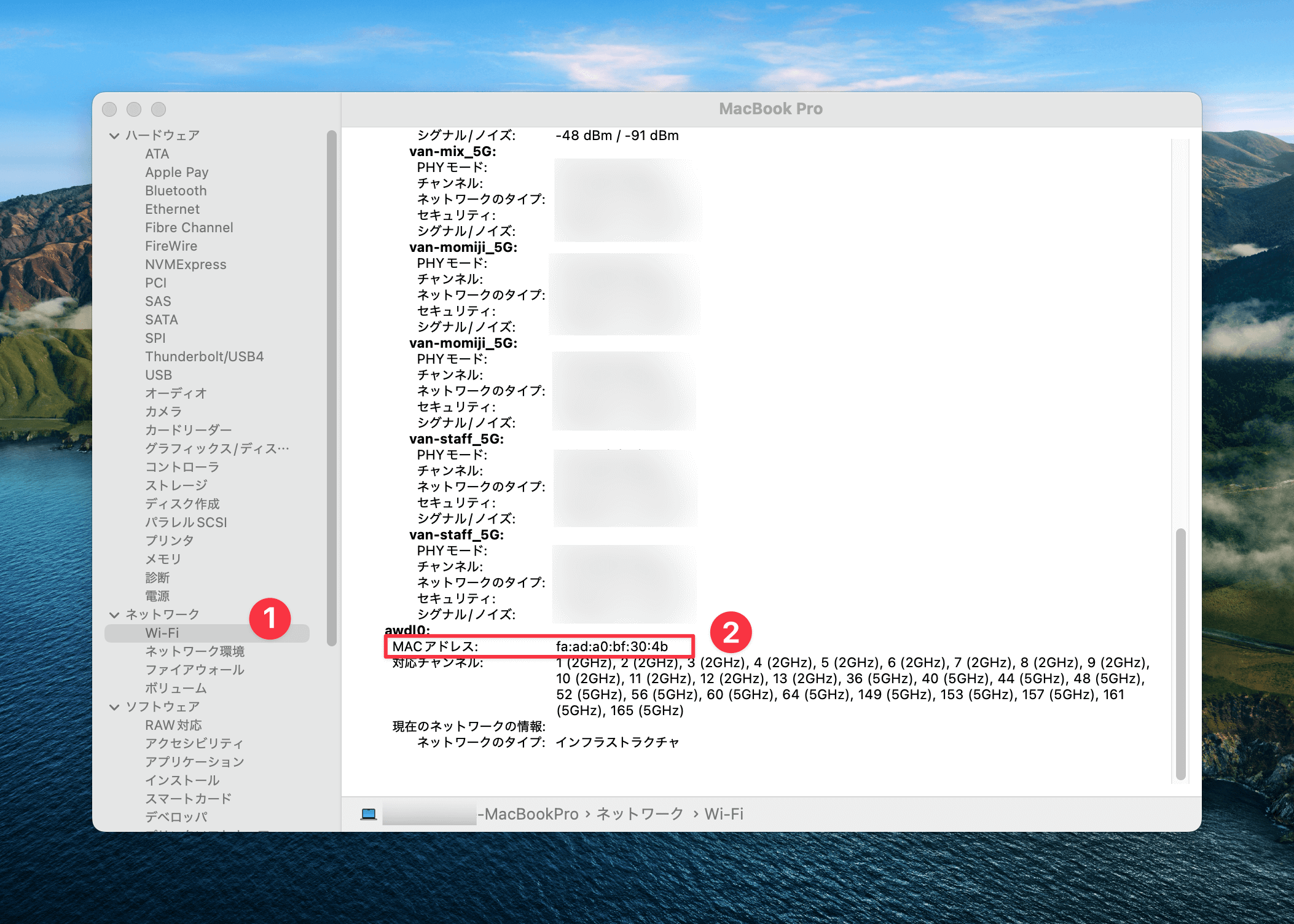Select 電源 entry
Screen dimensions: 1294x924
coord(157,597)
